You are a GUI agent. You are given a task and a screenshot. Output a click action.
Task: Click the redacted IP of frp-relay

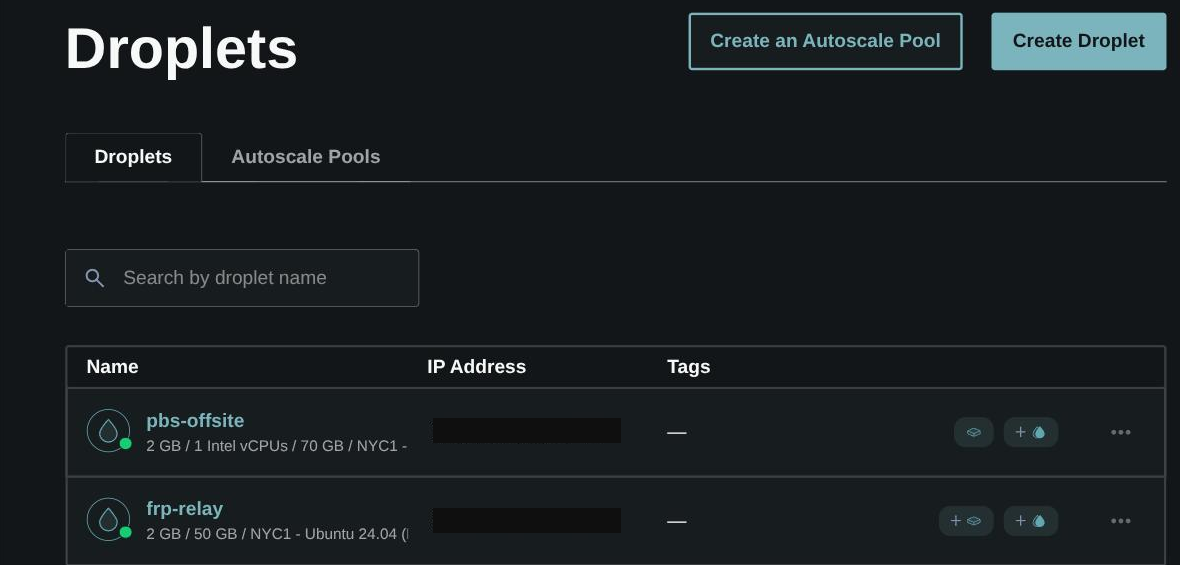[x=527, y=521]
